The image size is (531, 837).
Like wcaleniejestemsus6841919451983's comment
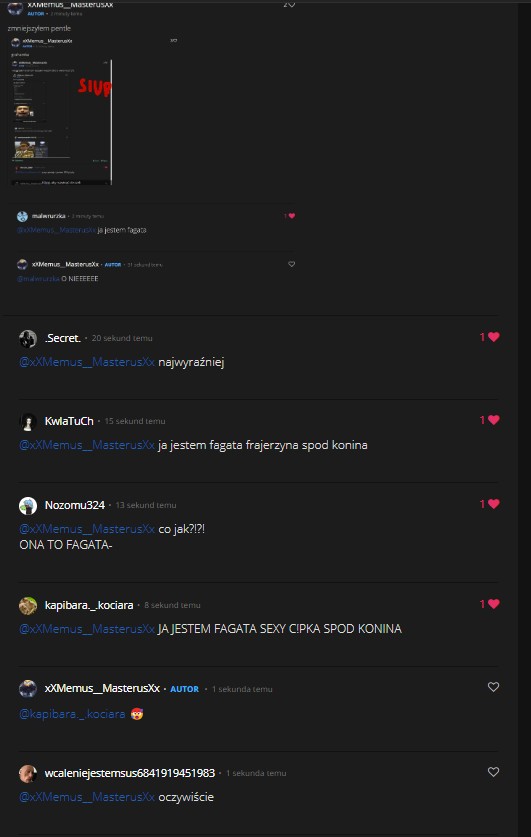point(493,772)
